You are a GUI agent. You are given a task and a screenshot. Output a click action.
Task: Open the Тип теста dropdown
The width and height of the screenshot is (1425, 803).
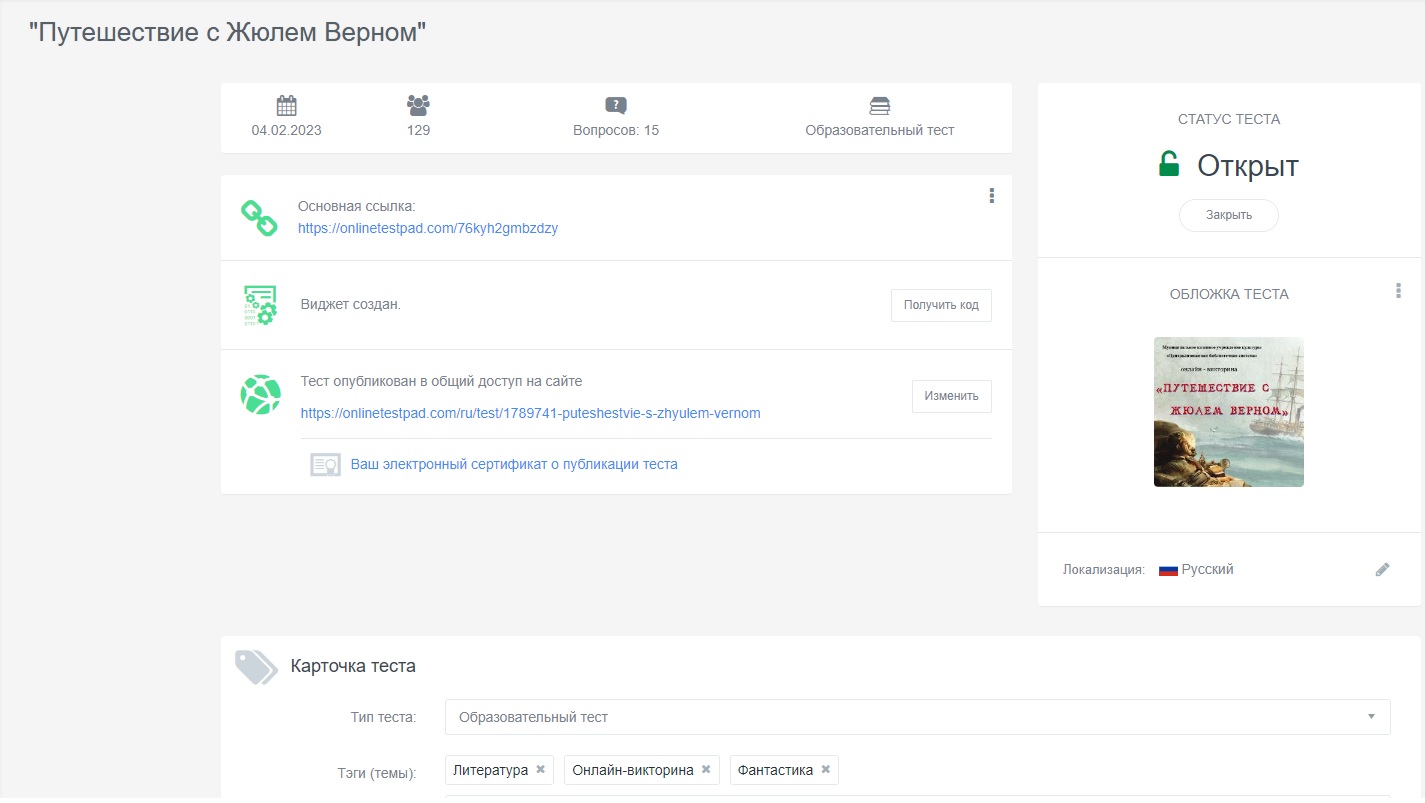[x=917, y=717]
